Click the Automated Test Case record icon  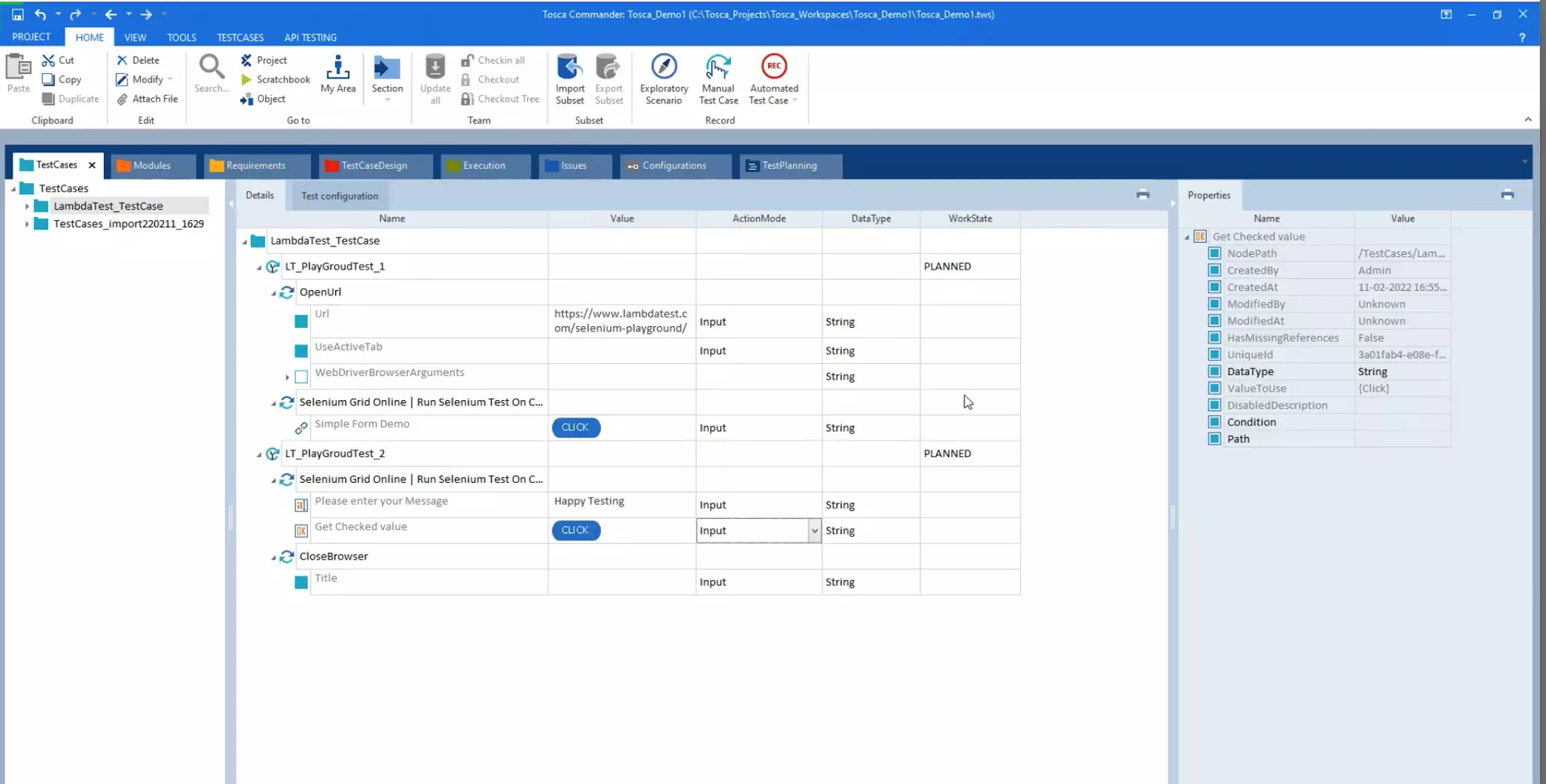(773, 67)
